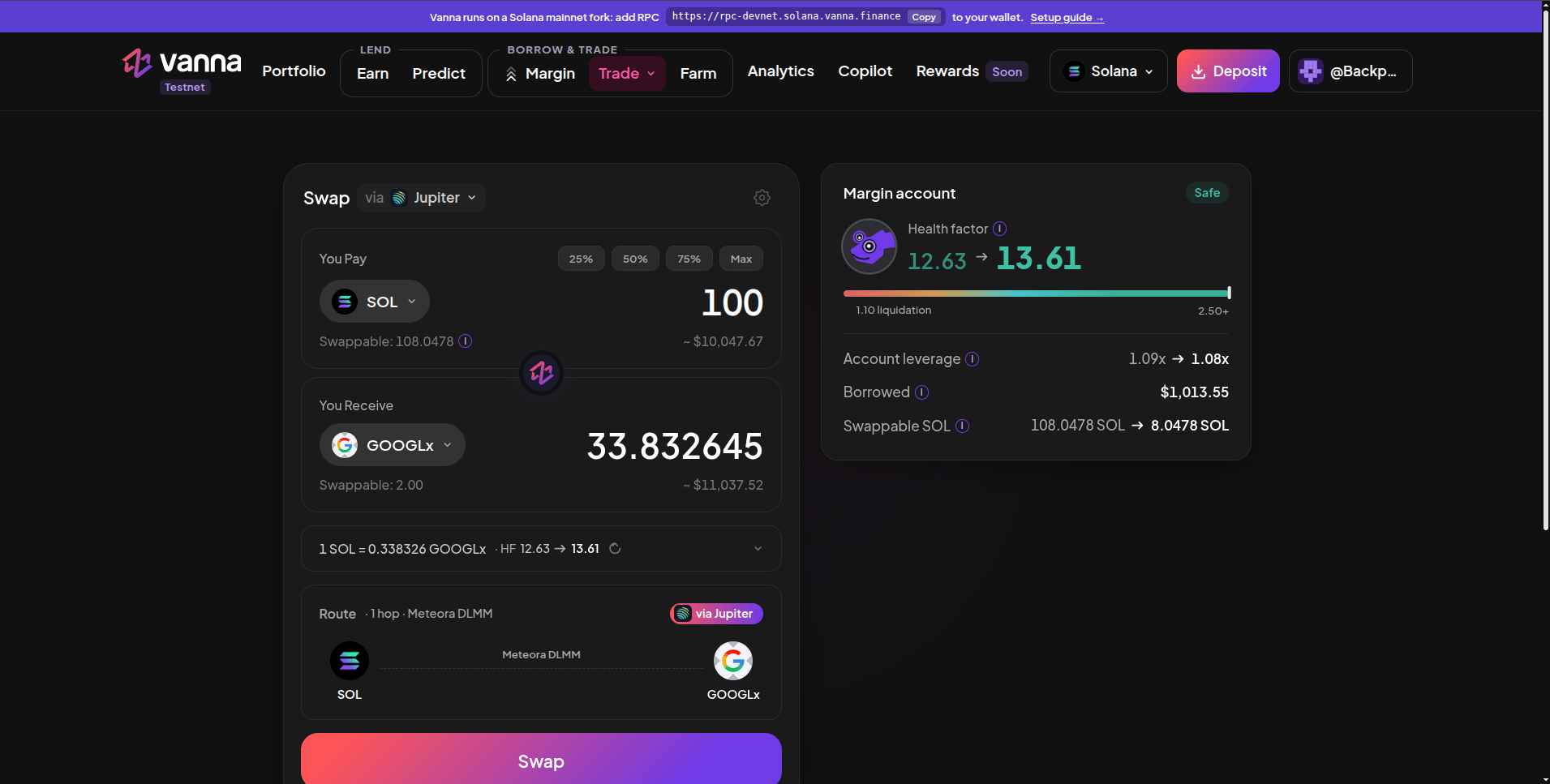1550x784 pixels.
Task: Expand the Trade menu dropdown
Action: (627, 74)
